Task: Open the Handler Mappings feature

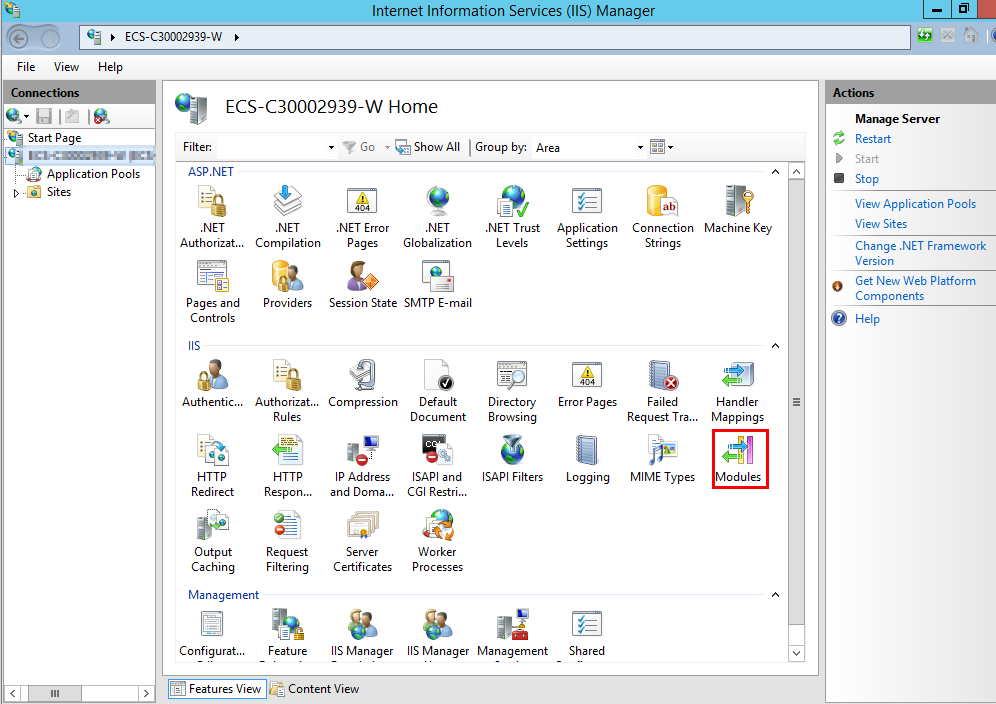Action: [737, 391]
